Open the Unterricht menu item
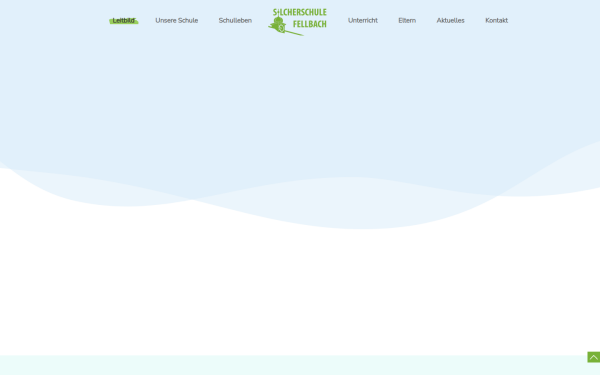This screenshot has width=600, height=375. (x=363, y=21)
